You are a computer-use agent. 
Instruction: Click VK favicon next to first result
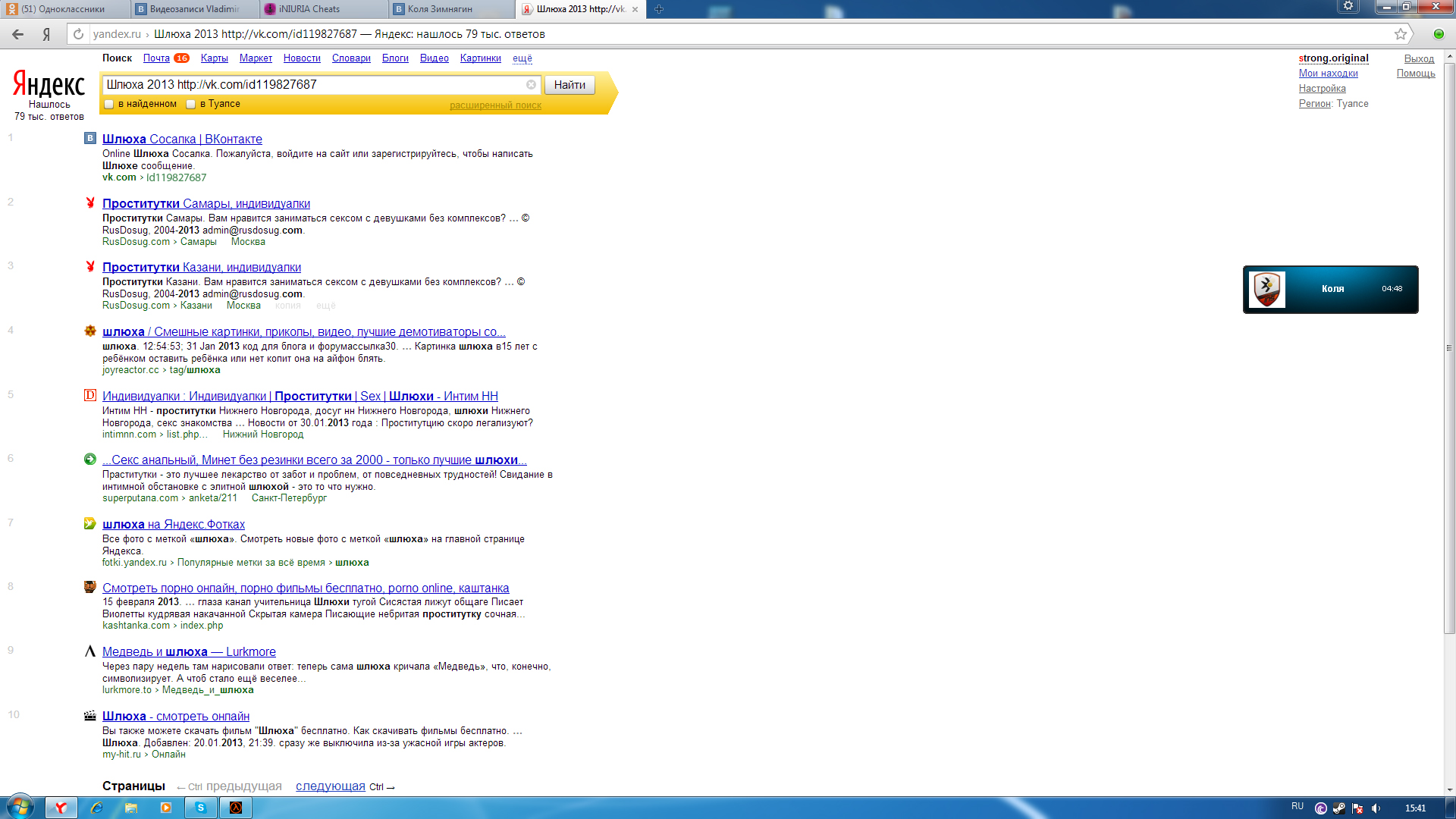(90, 138)
